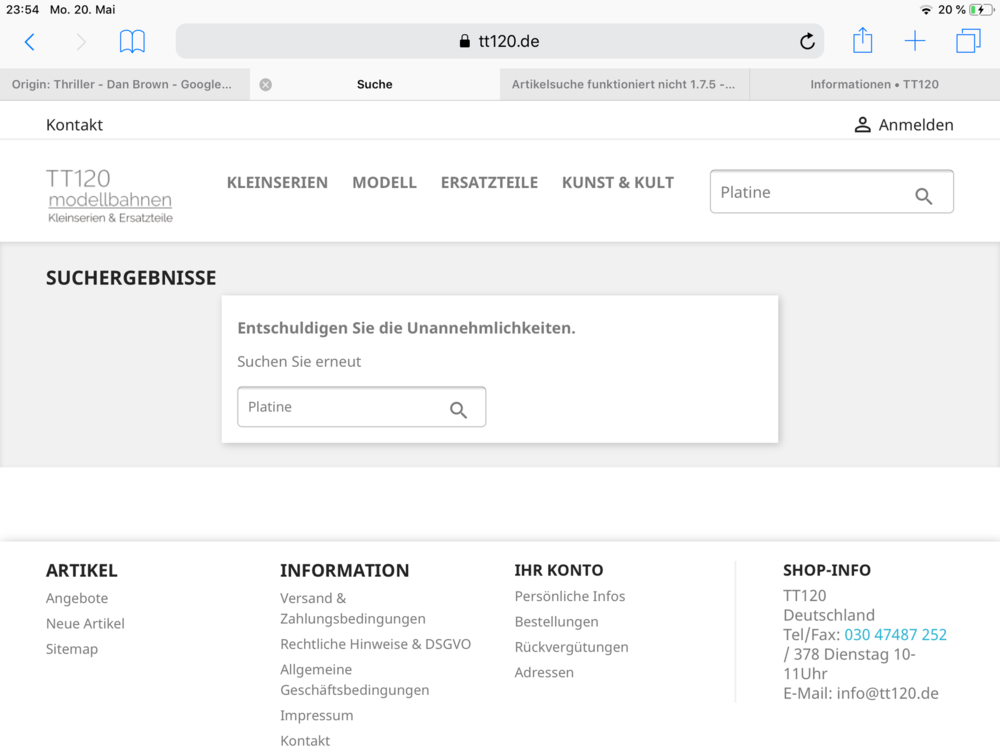Viewport: 1000px width, 750px height.
Task: Focus the header Platine search field
Action: coord(832,191)
